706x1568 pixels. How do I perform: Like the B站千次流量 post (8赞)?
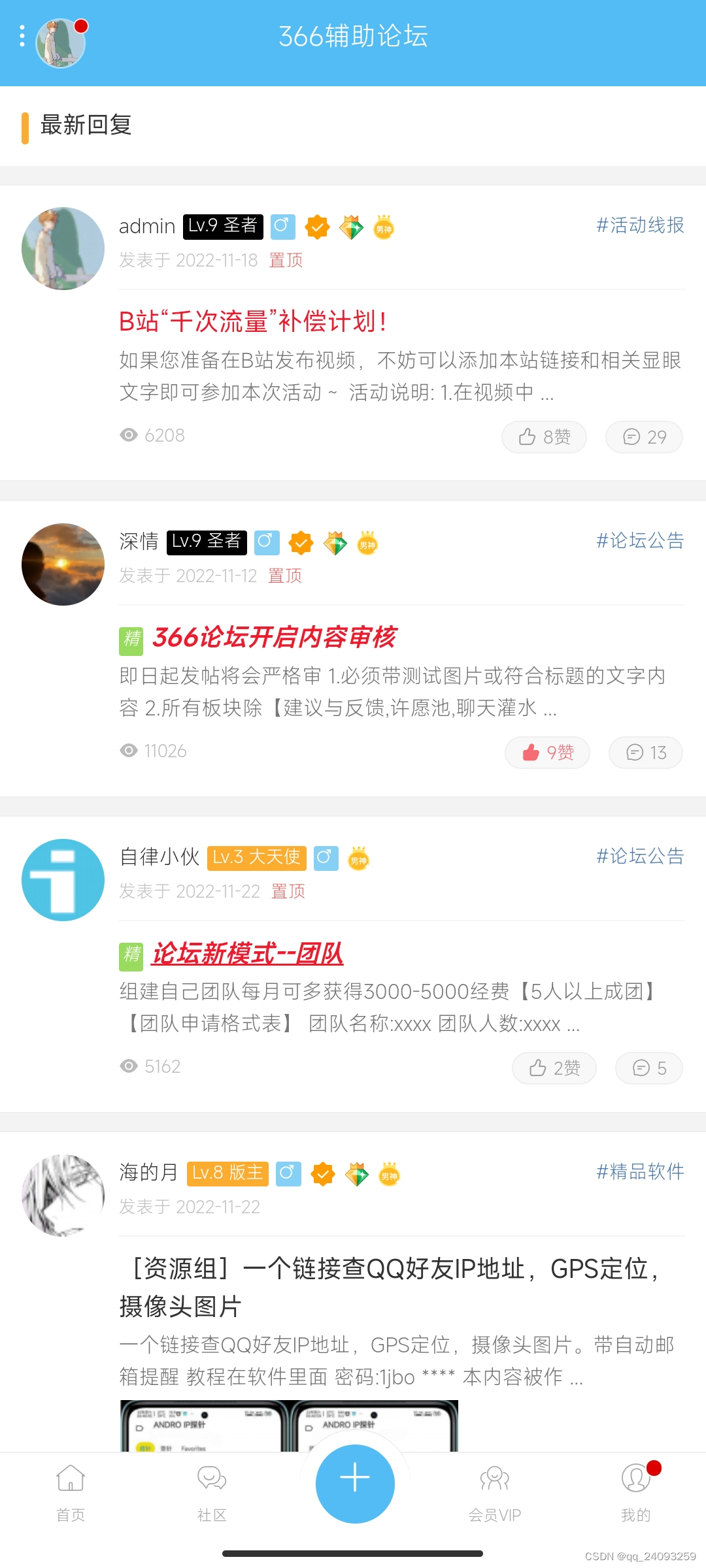(x=544, y=436)
